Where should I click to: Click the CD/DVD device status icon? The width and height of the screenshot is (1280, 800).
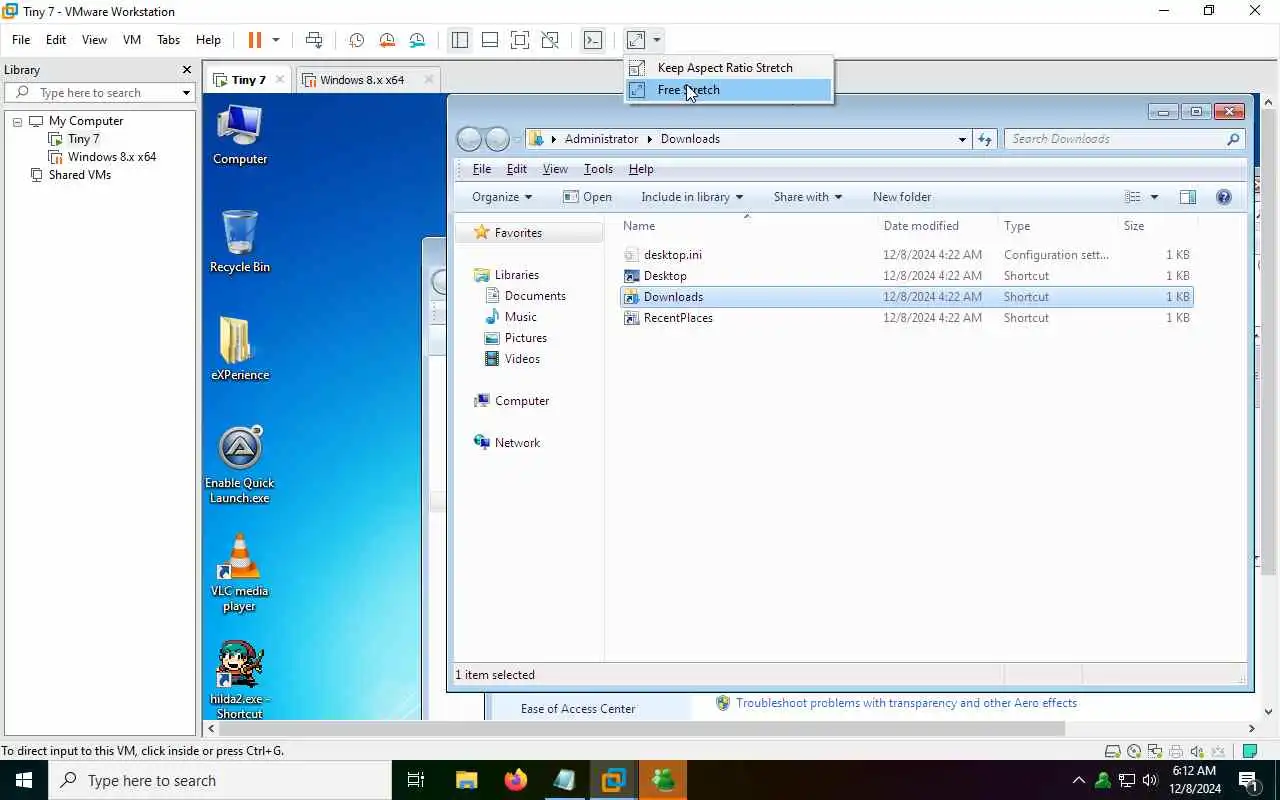click(1134, 751)
